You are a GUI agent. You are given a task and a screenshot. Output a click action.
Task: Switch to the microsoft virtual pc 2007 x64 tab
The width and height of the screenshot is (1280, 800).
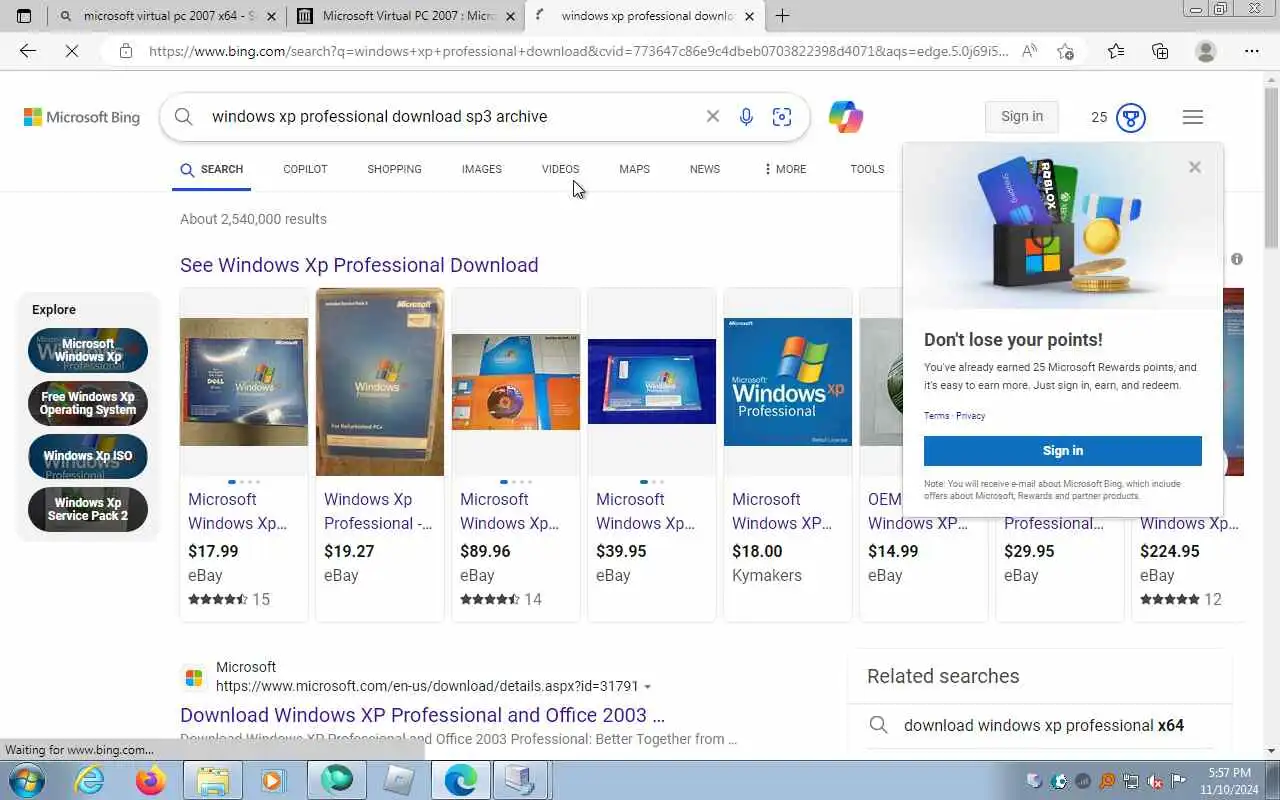166,16
